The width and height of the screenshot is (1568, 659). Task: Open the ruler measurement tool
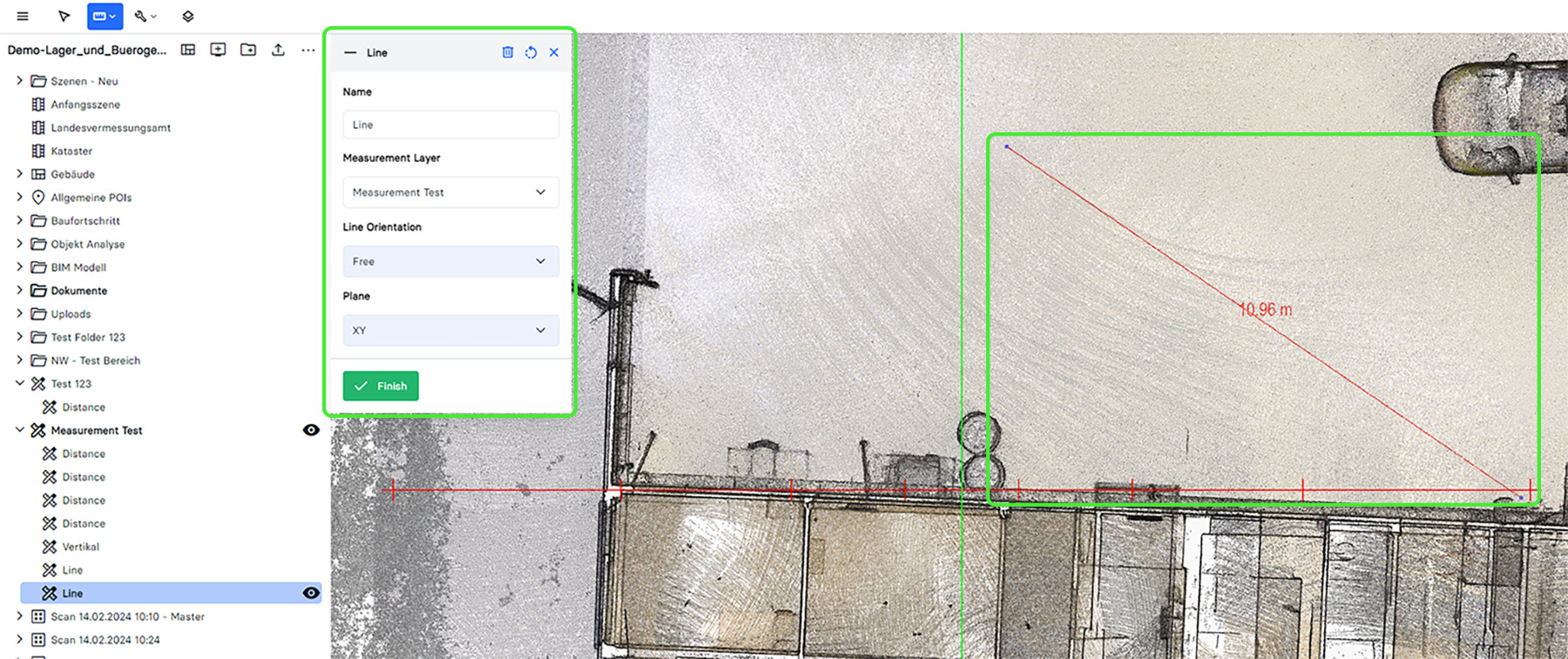pos(104,16)
